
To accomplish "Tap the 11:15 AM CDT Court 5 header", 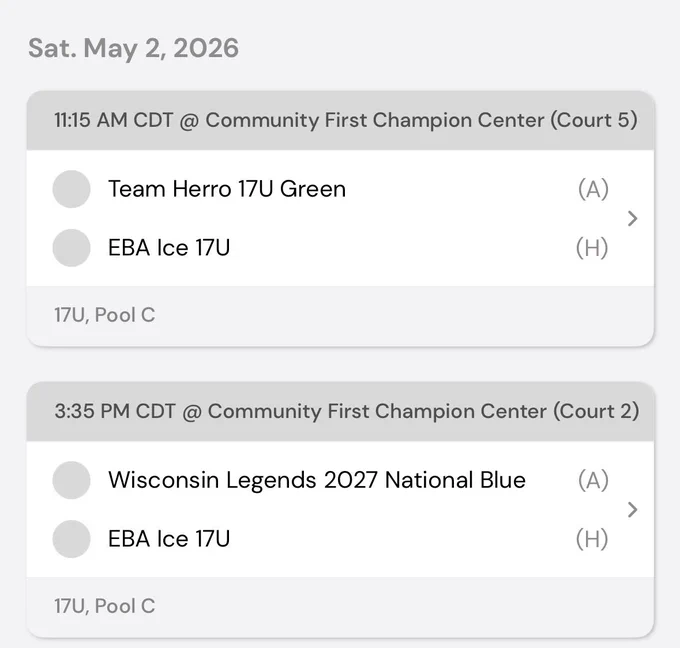I will click(x=340, y=121).
